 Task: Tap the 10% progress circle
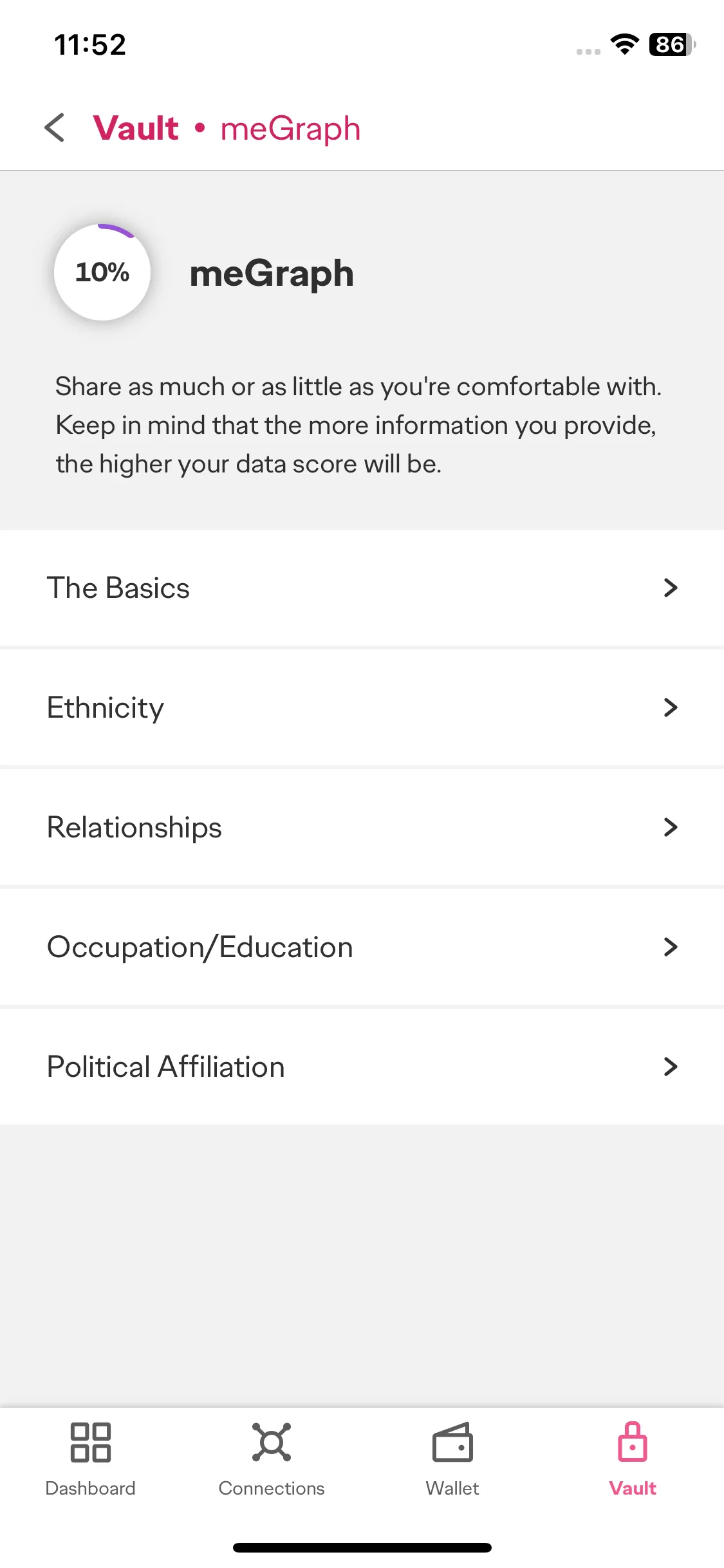[x=102, y=272]
